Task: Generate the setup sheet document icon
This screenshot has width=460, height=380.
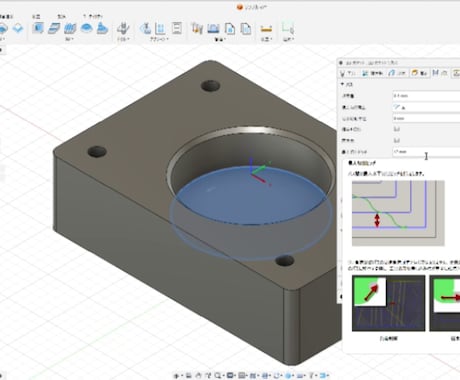Action: [177, 28]
